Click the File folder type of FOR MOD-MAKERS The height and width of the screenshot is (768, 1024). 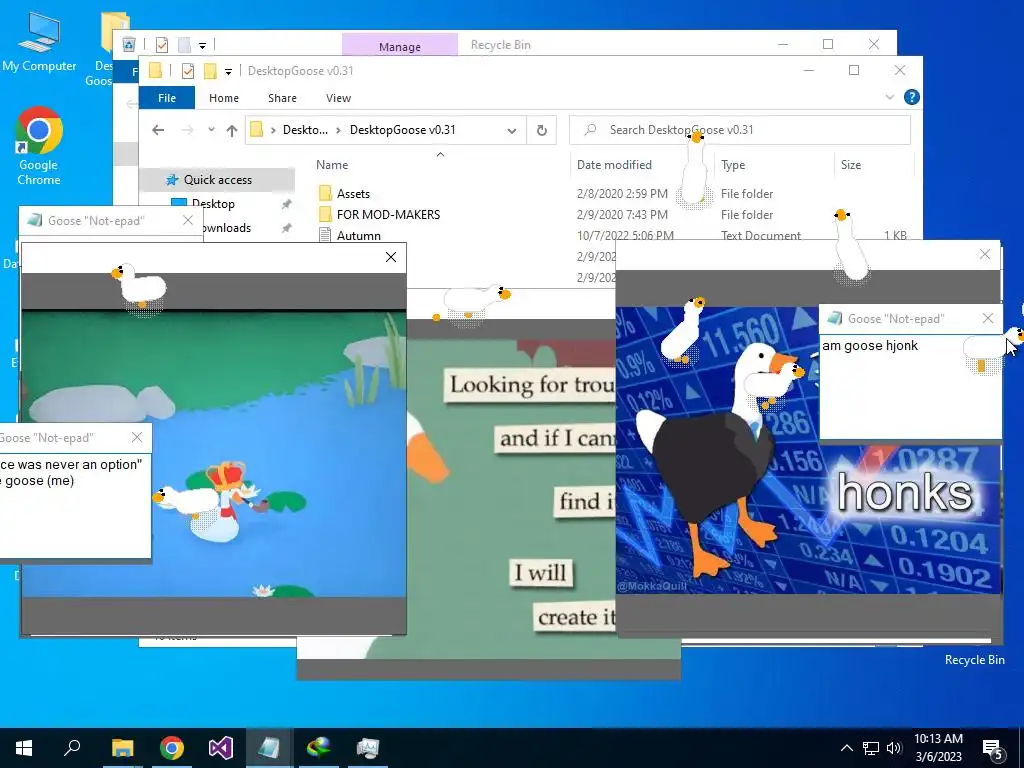[x=746, y=215]
